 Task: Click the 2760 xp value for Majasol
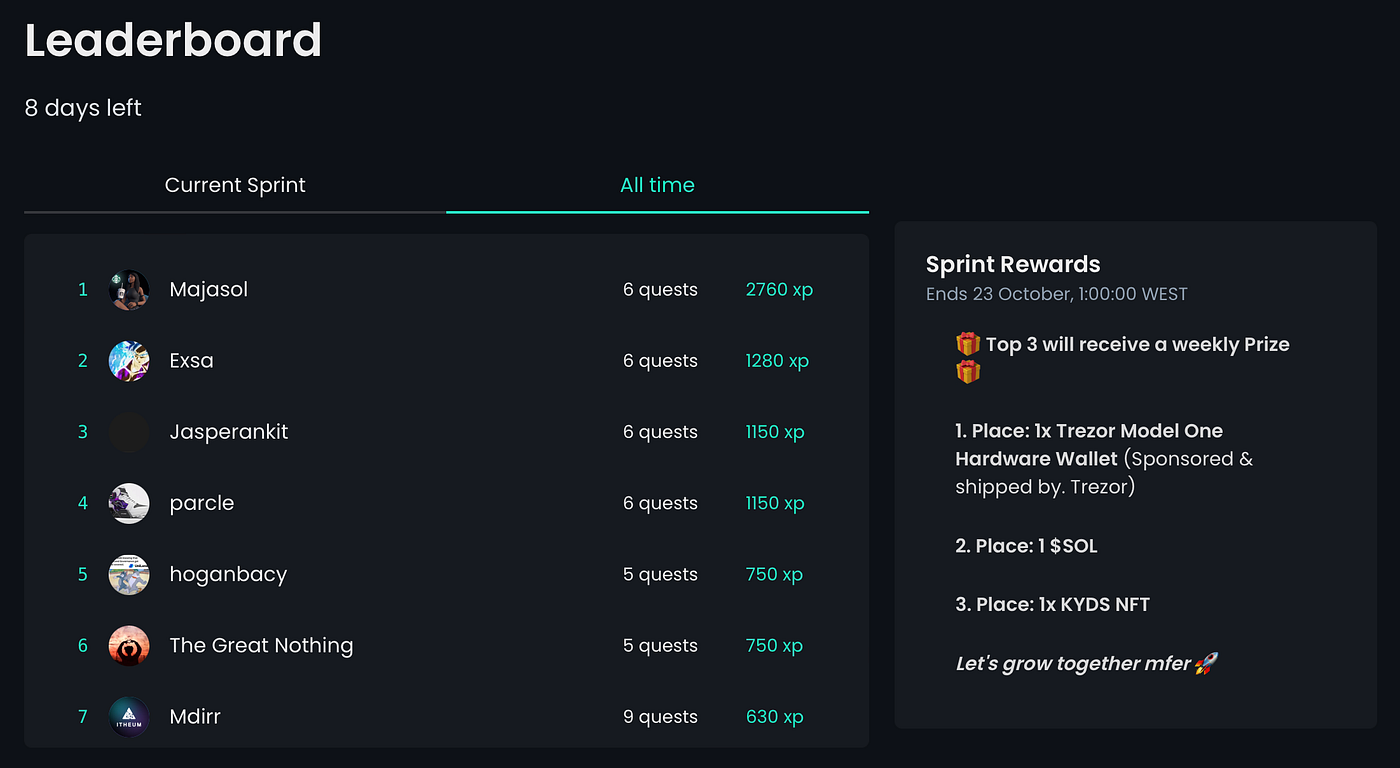coord(779,289)
